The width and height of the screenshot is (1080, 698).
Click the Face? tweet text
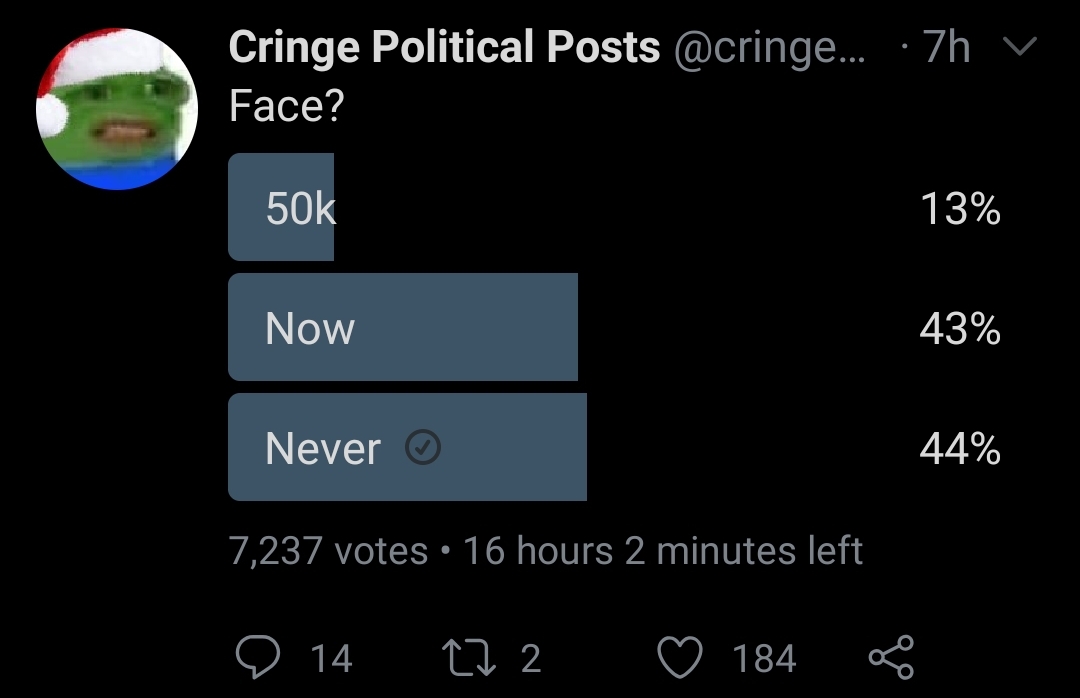tap(286, 106)
